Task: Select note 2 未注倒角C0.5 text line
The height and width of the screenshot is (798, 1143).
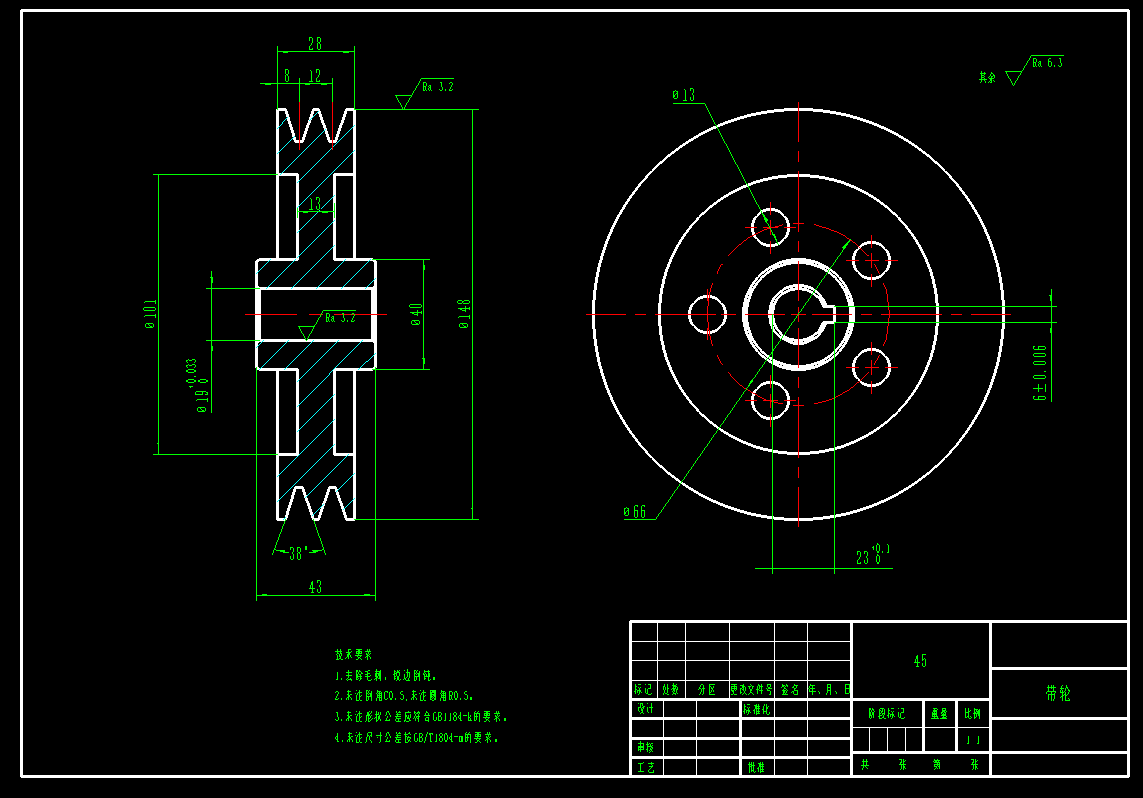Action: pos(404,696)
